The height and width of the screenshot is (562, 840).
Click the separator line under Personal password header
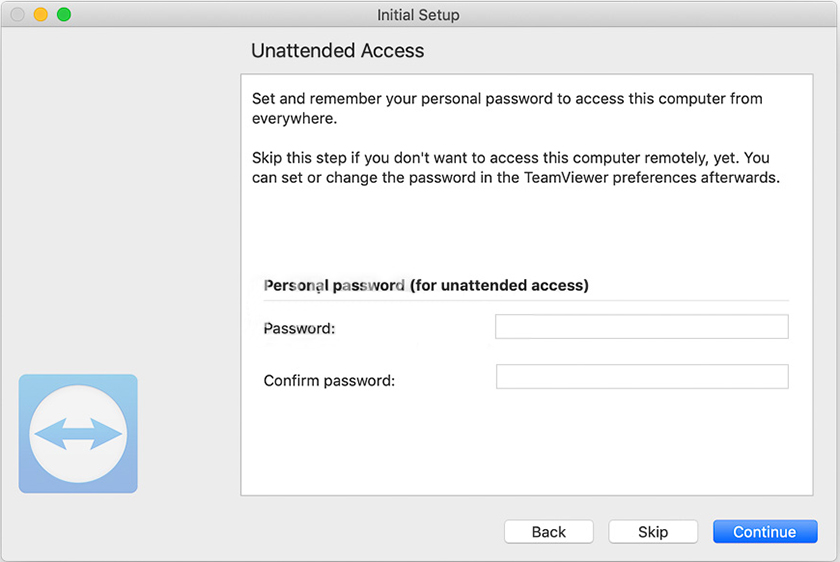(525, 301)
